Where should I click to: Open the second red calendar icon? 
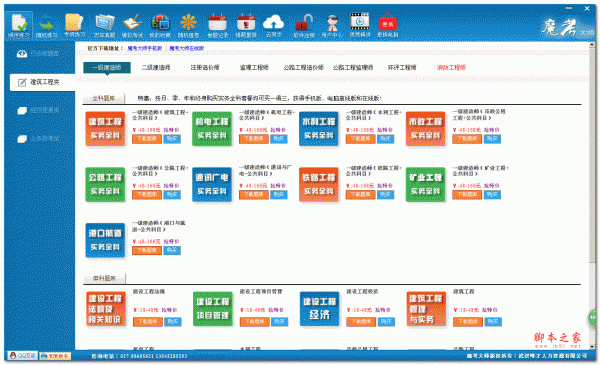(246, 25)
